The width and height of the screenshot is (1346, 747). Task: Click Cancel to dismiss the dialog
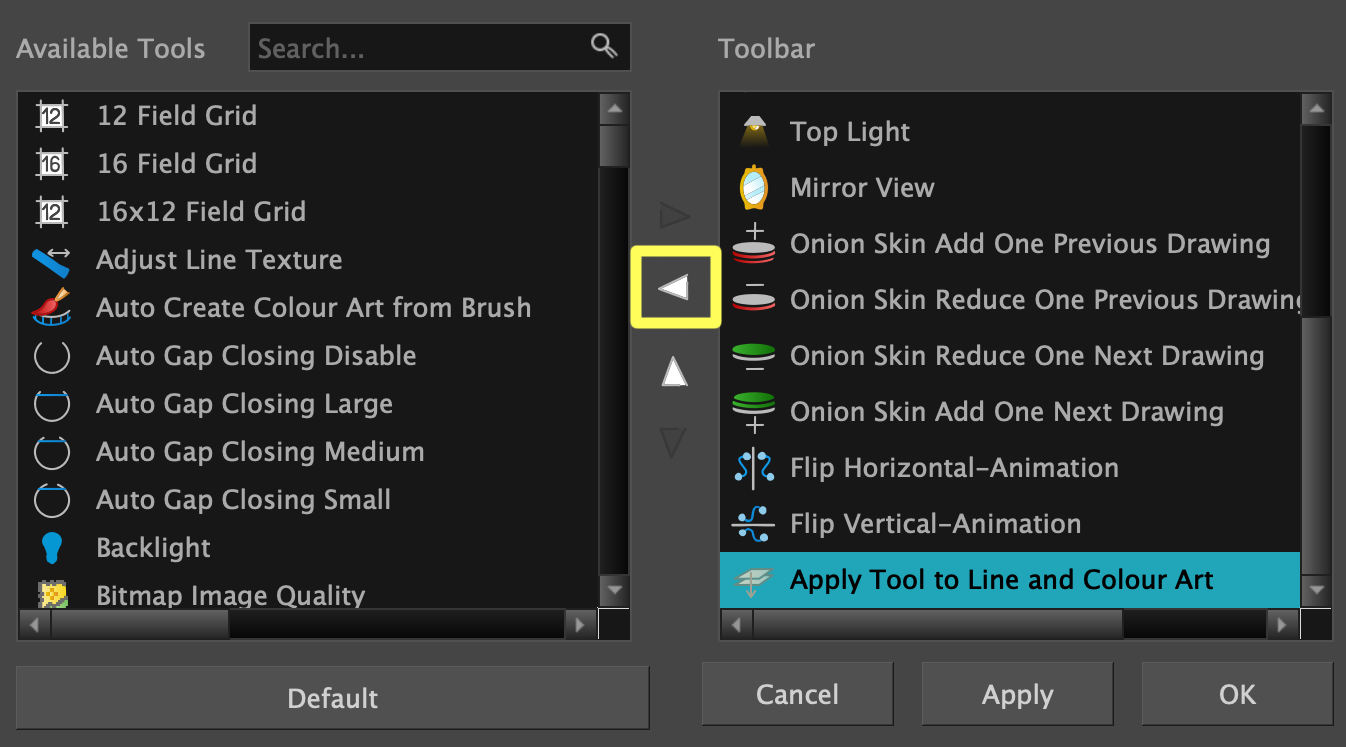(797, 694)
